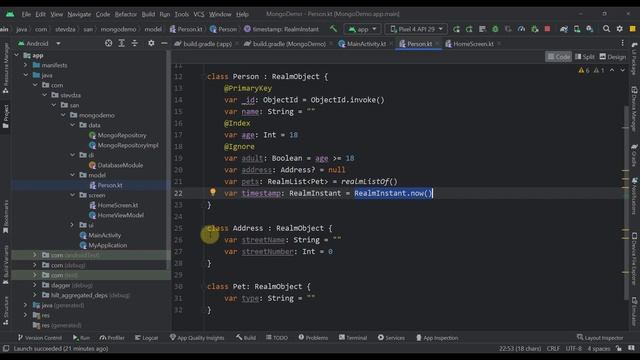
Task: Open the App Inspection tool window
Action: click(437, 338)
